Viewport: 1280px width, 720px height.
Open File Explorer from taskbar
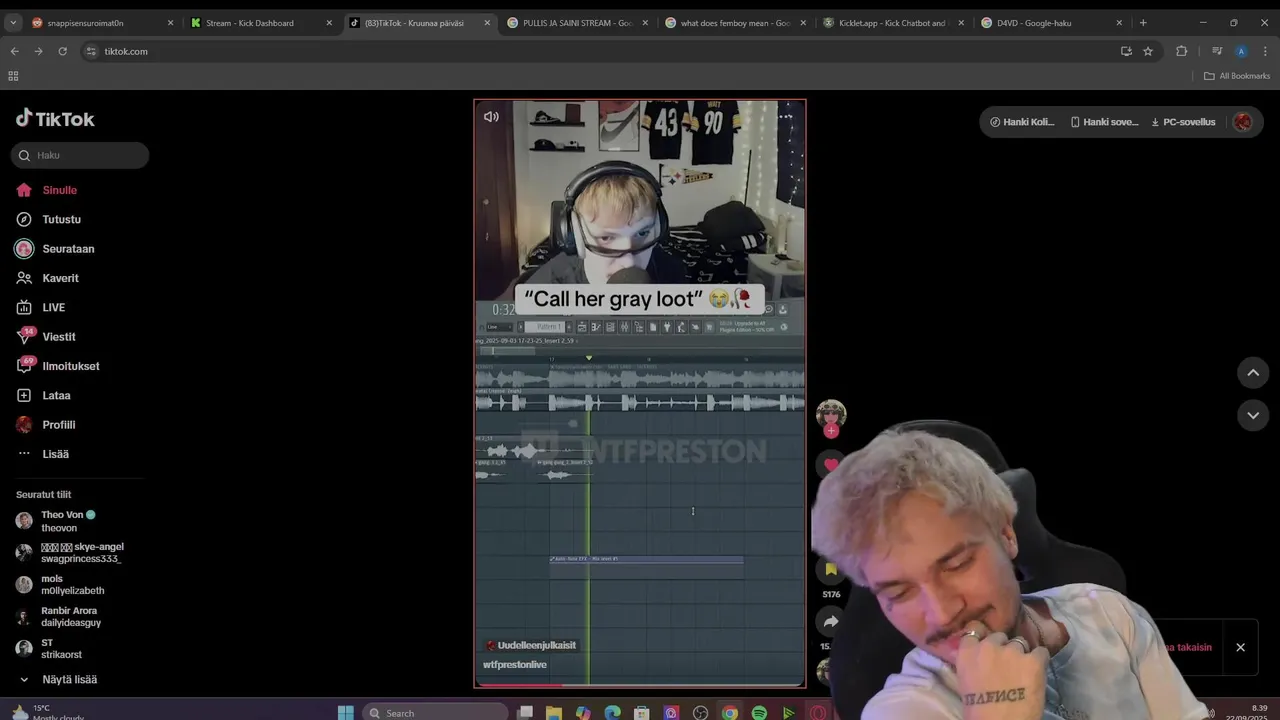pyautogui.click(x=553, y=712)
